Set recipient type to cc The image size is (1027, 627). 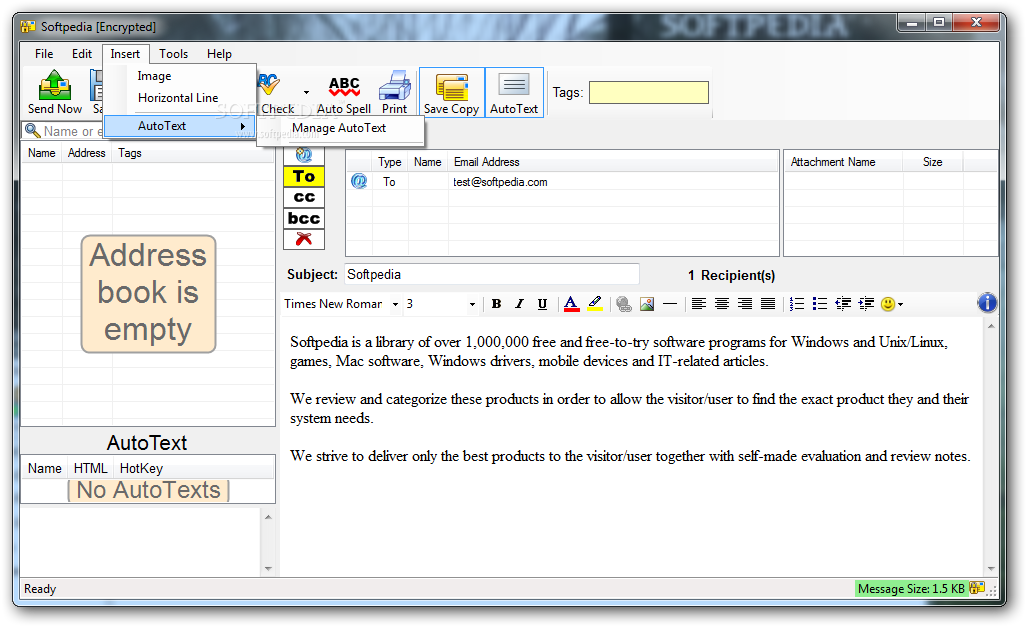point(304,197)
